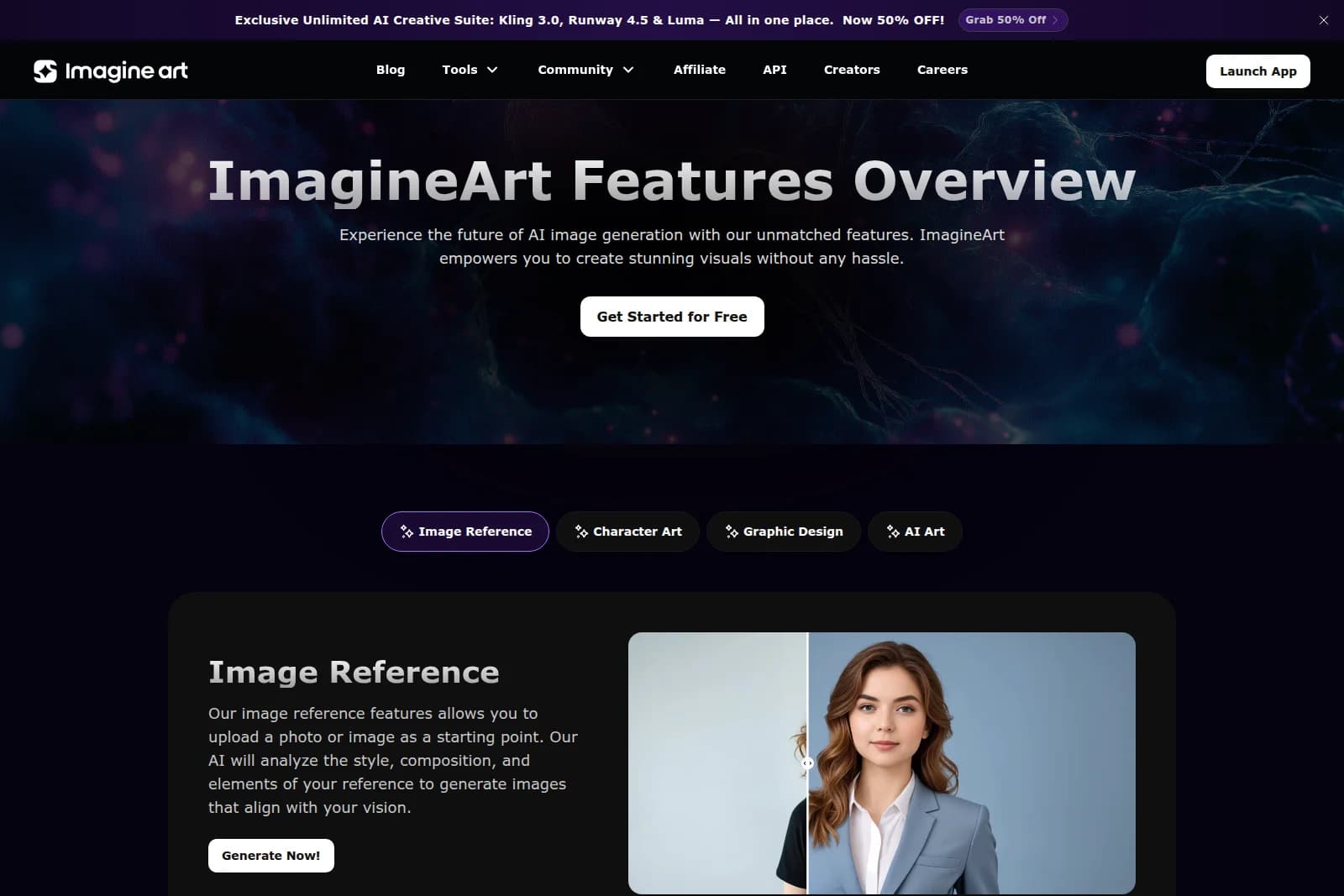Image resolution: width=1344 pixels, height=896 pixels.
Task: Click the sparkle icon on Image Reference pill
Action: pyautogui.click(x=407, y=531)
